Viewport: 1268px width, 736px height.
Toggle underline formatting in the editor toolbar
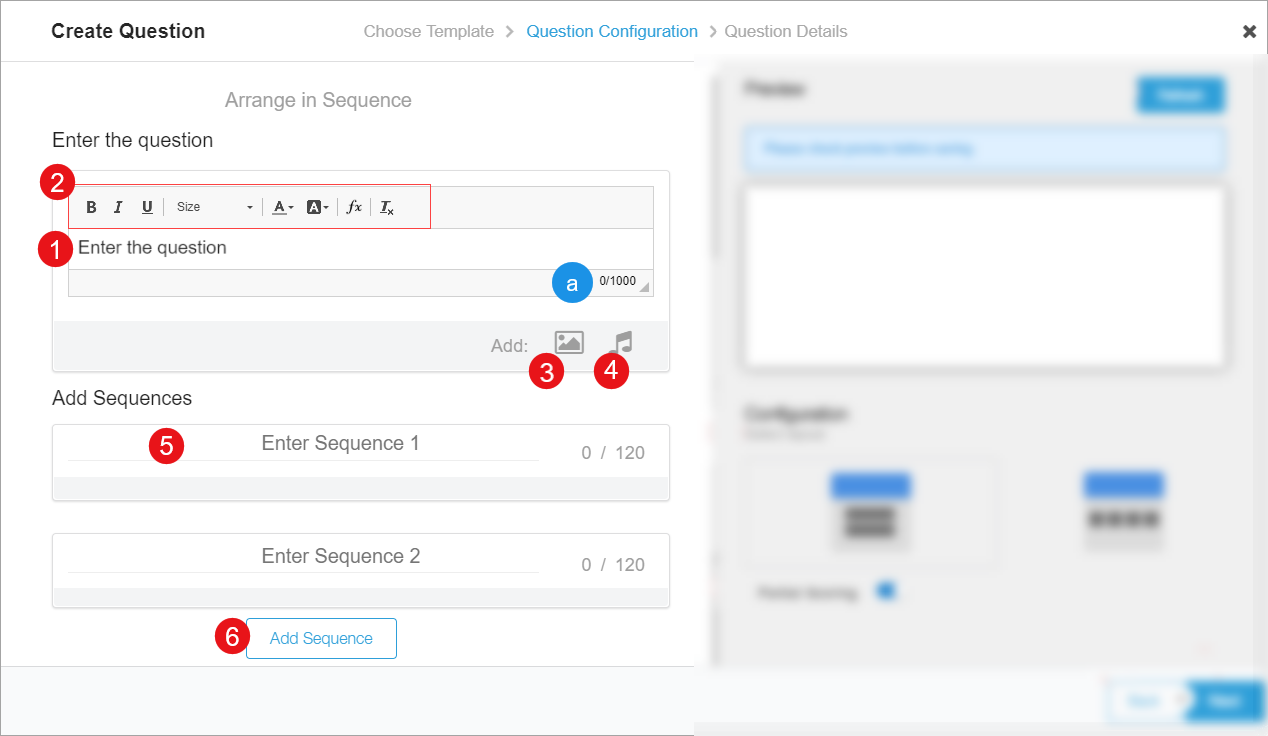(147, 207)
